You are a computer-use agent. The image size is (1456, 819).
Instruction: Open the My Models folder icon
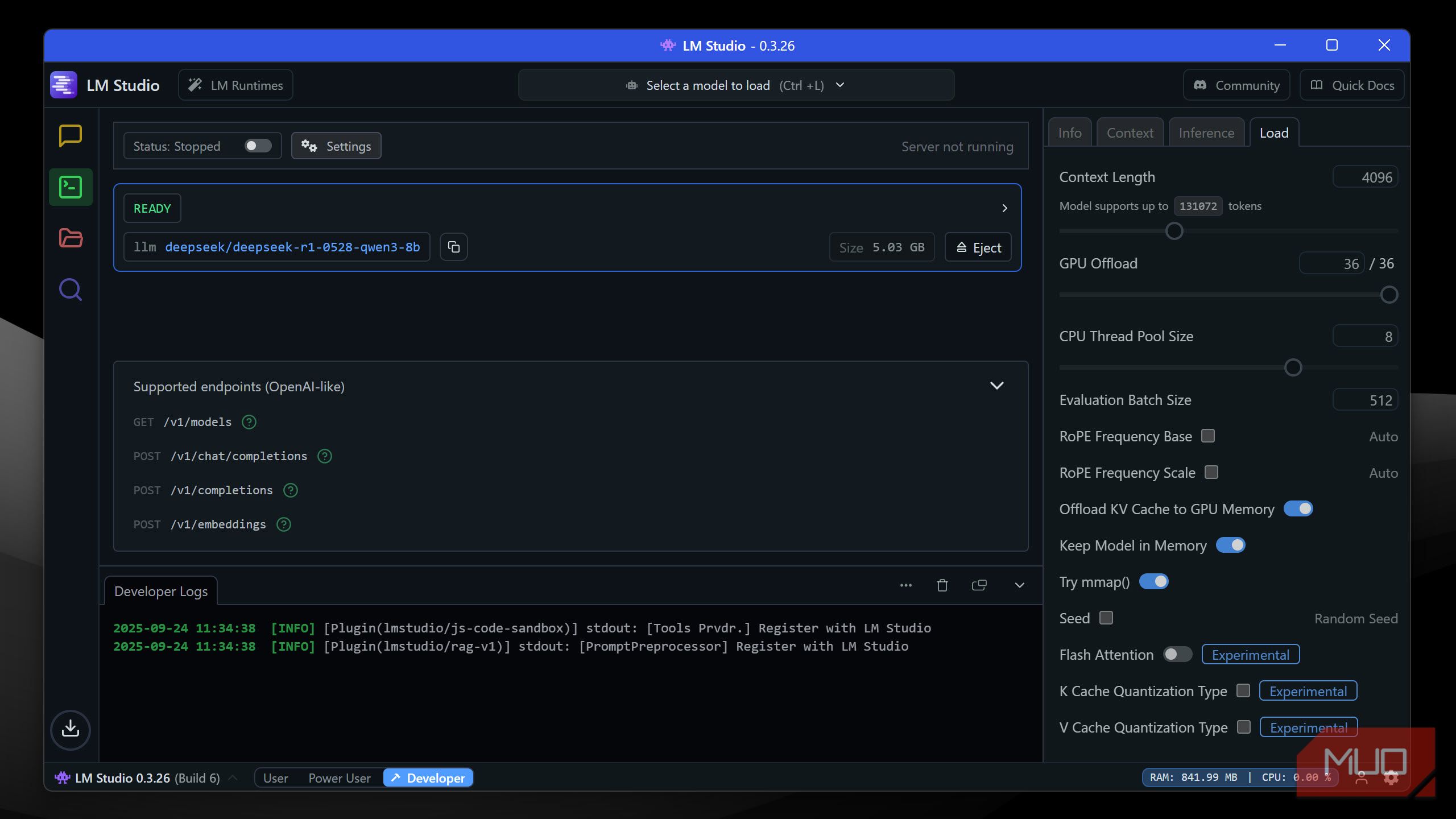tap(71, 238)
